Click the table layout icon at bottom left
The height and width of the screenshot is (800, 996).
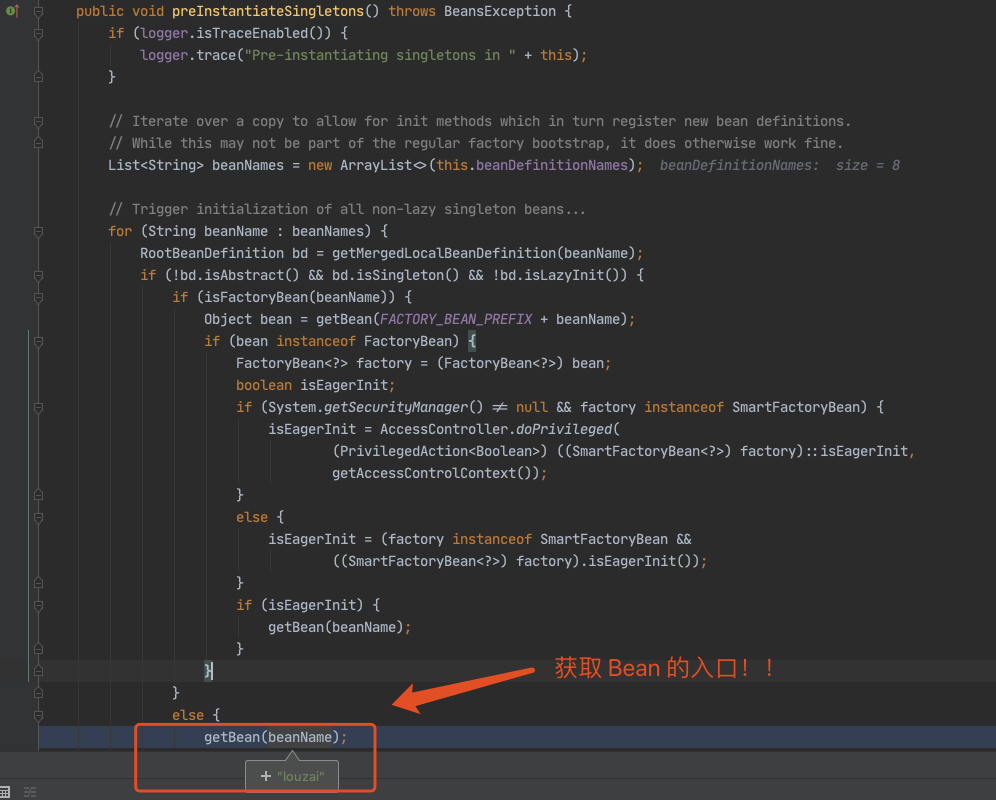click(x=4, y=792)
